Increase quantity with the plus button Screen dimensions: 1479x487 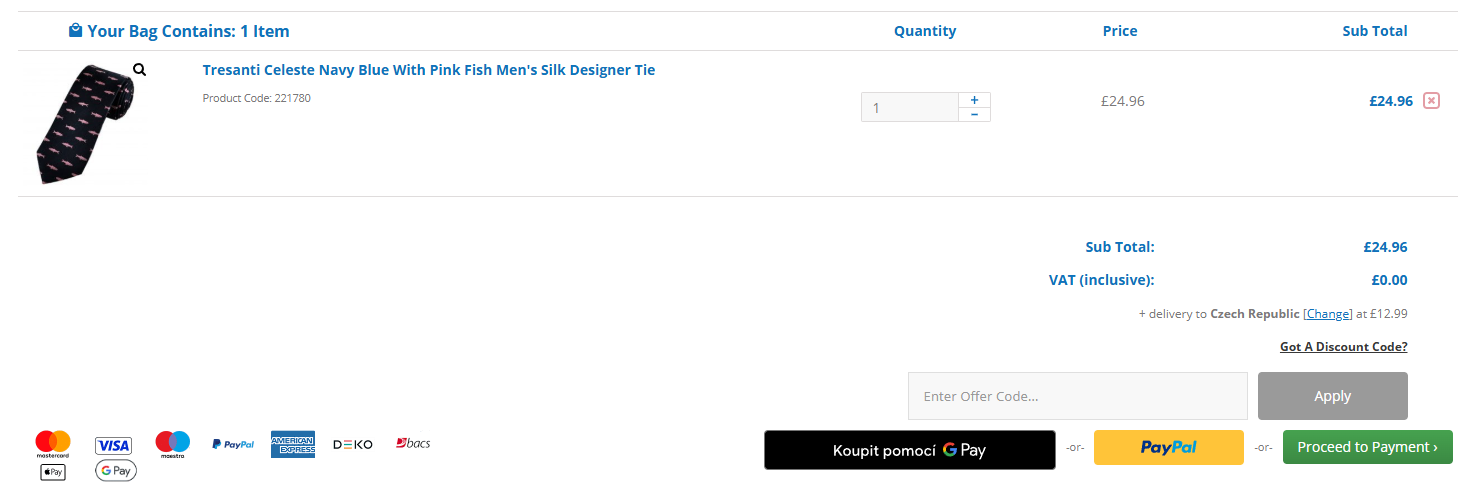(974, 100)
